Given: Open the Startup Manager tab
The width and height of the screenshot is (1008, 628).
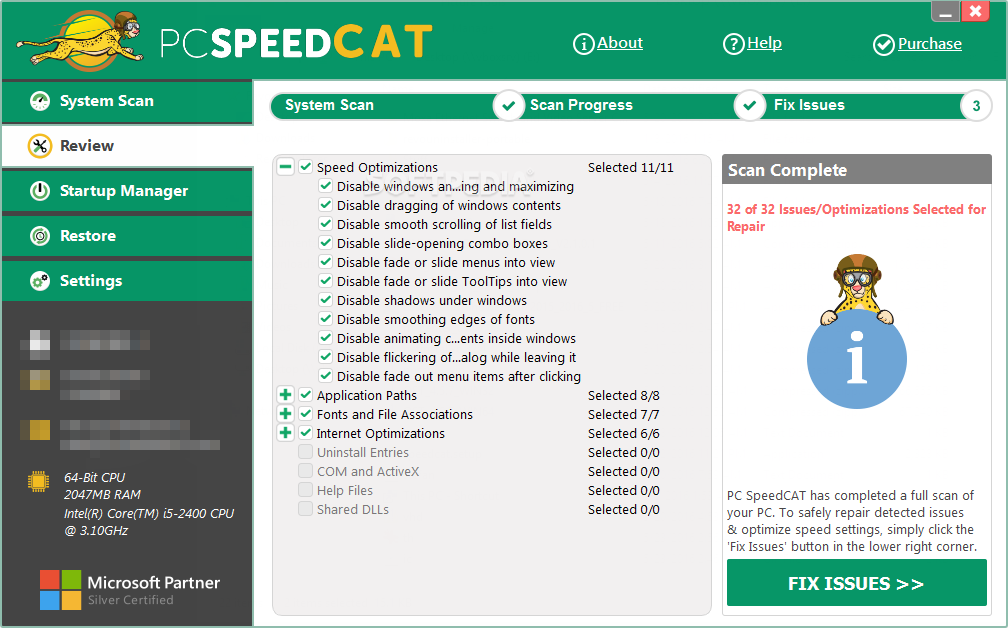Looking at the screenshot, I should [127, 191].
